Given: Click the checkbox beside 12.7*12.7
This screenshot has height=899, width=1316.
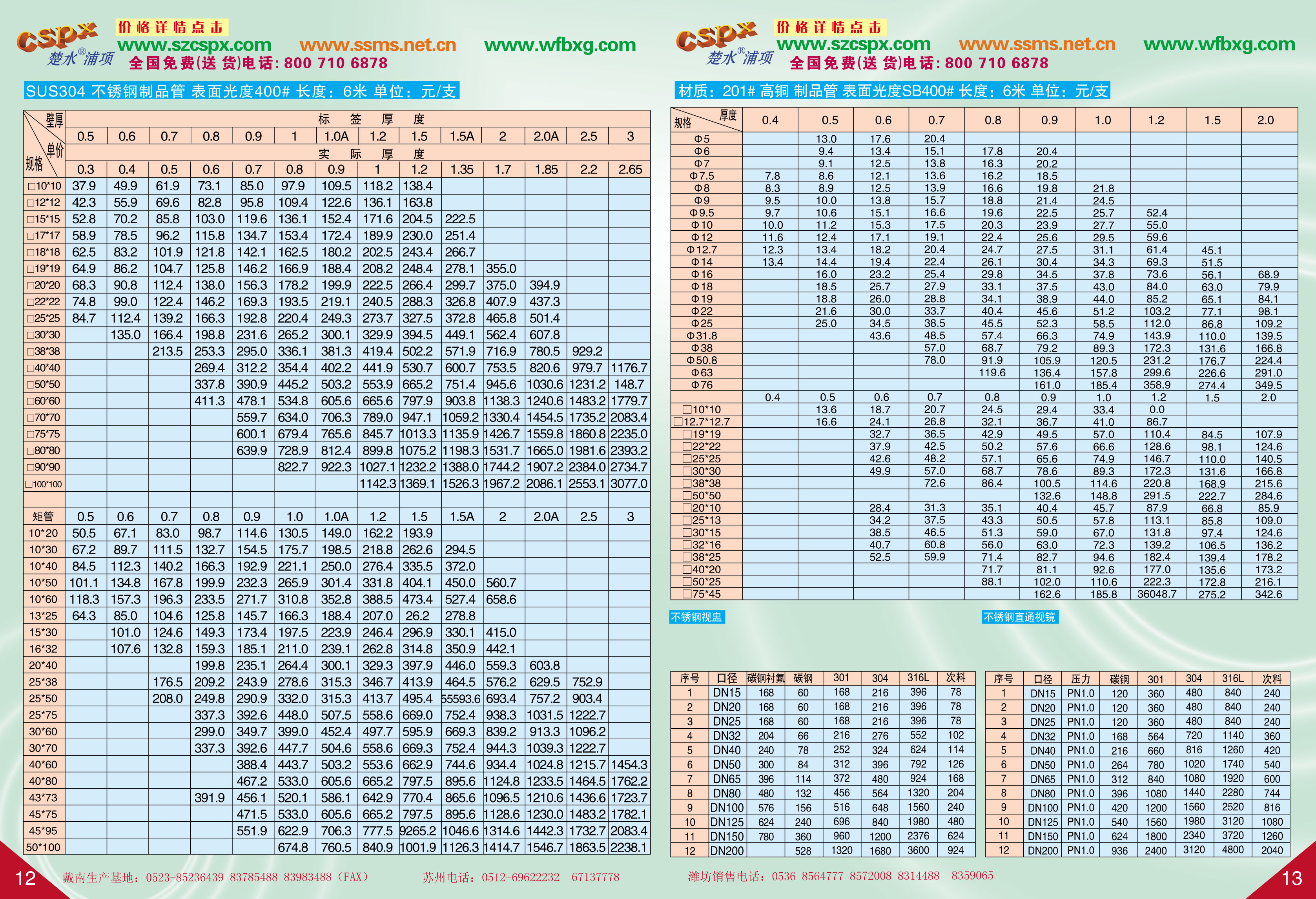Looking at the screenshot, I should point(678,422).
